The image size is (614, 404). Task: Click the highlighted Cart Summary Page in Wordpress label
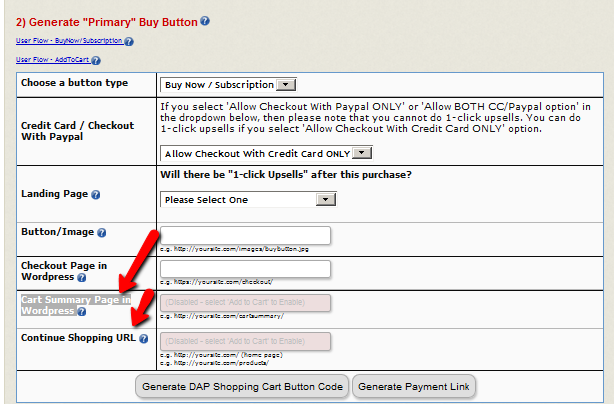tap(76, 304)
